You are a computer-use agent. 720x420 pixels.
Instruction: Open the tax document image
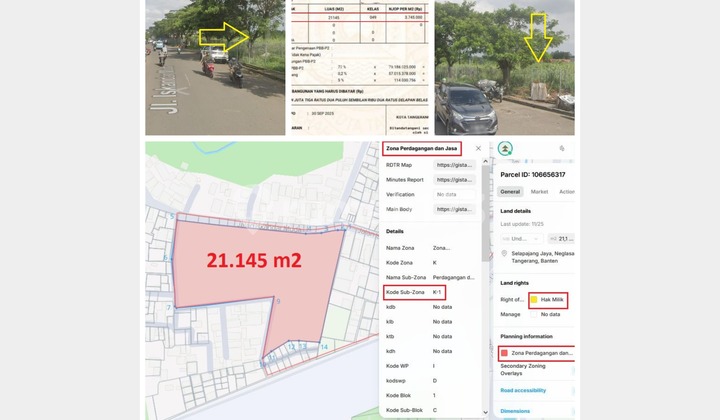pos(359,67)
